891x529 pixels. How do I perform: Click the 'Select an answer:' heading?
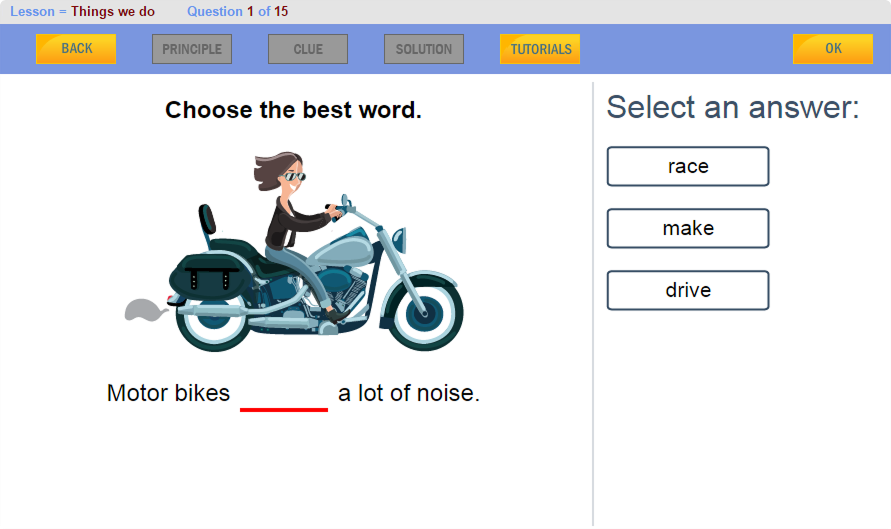733,107
